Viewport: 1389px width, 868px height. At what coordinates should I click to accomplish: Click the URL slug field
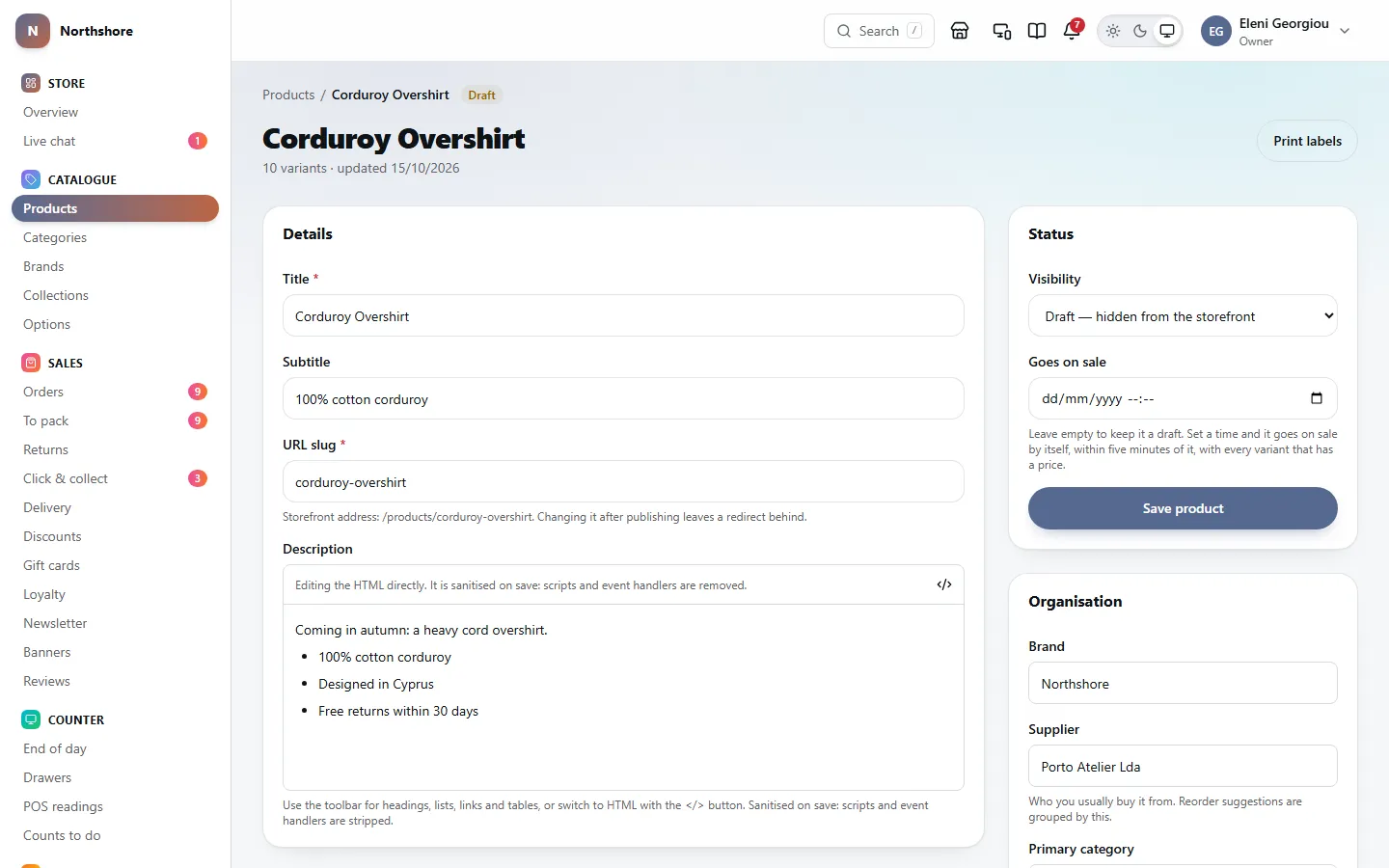point(623,481)
